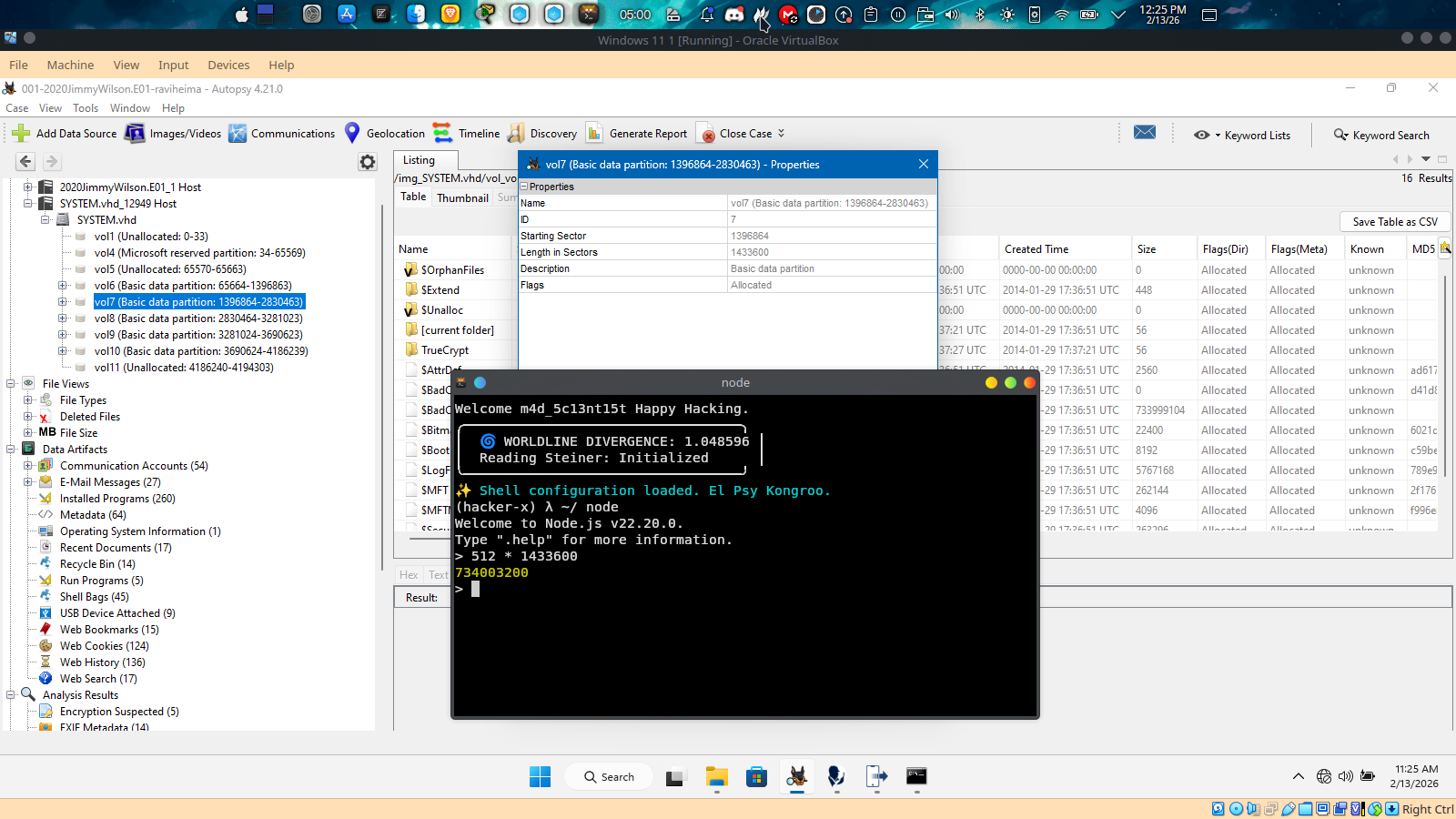Expand the Communication Accounts (54) node
The height and width of the screenshot is (819, 1456).
[28, 466]
